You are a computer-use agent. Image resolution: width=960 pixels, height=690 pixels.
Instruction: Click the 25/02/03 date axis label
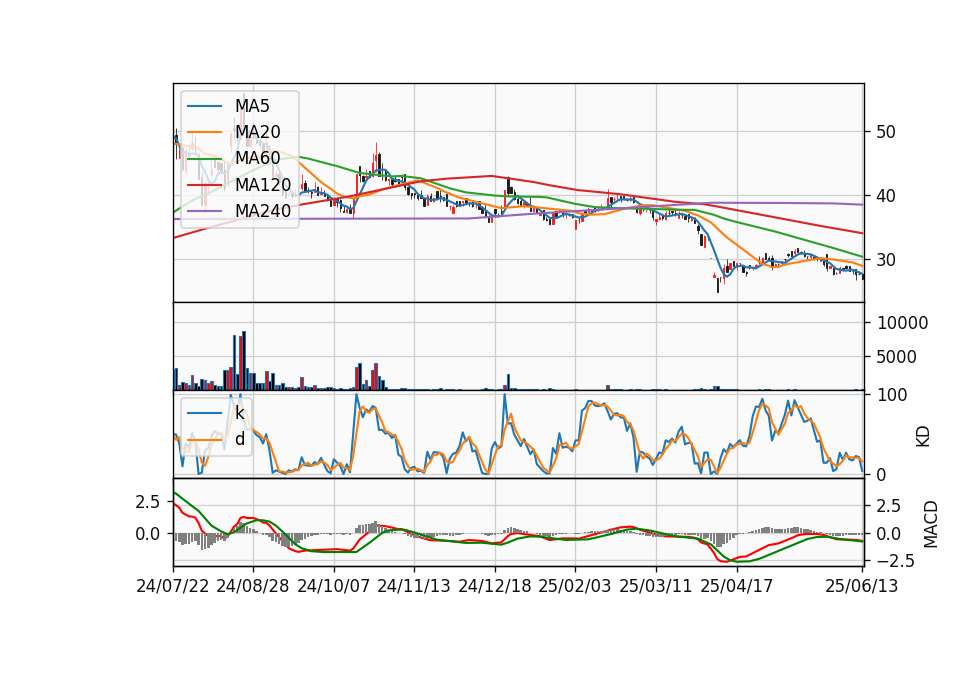575,586
